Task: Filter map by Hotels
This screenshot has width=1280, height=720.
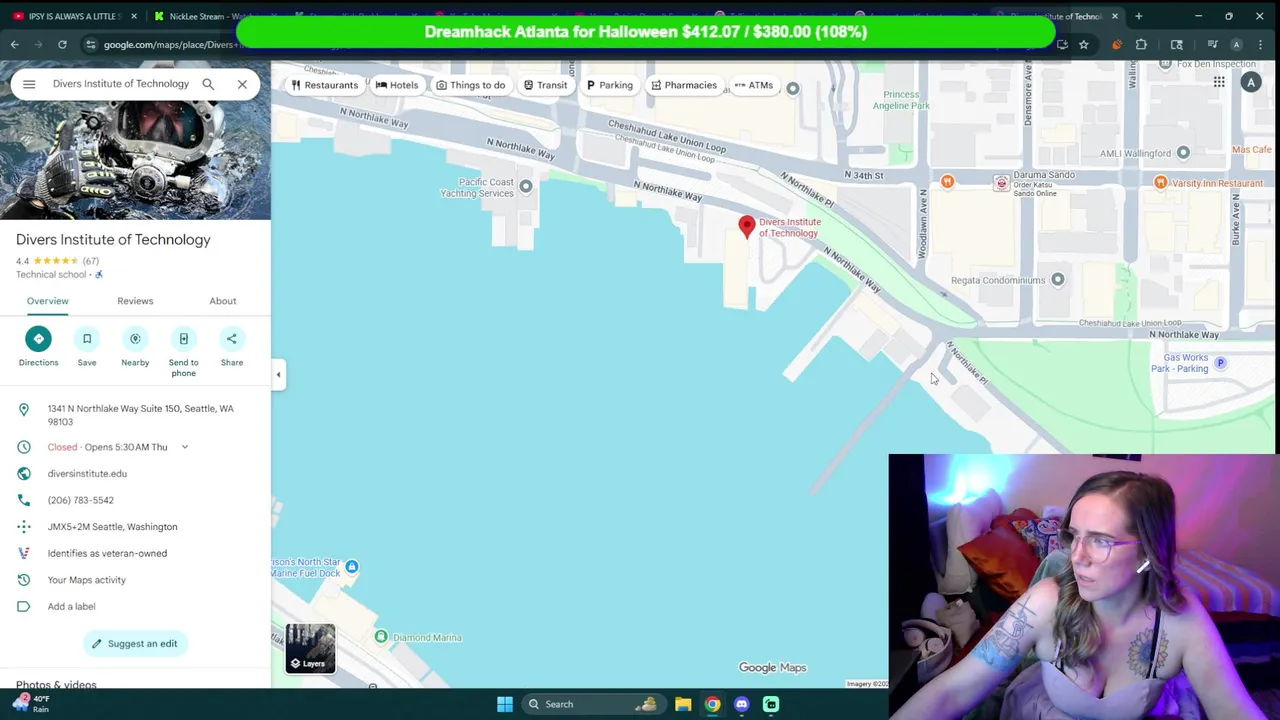Action: [x=397, y=85]
